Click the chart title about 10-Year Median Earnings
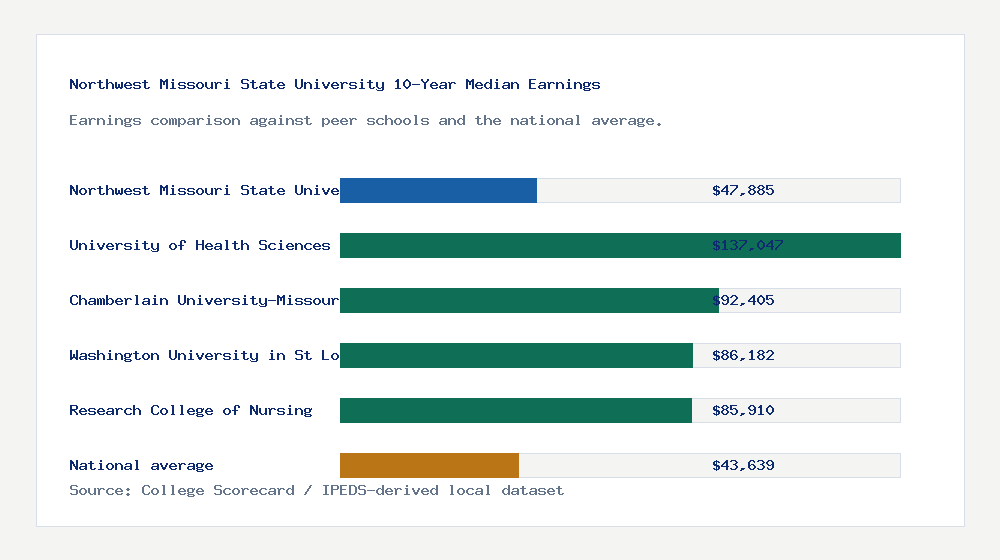1000x560 pixels. [x=335, y=84]
